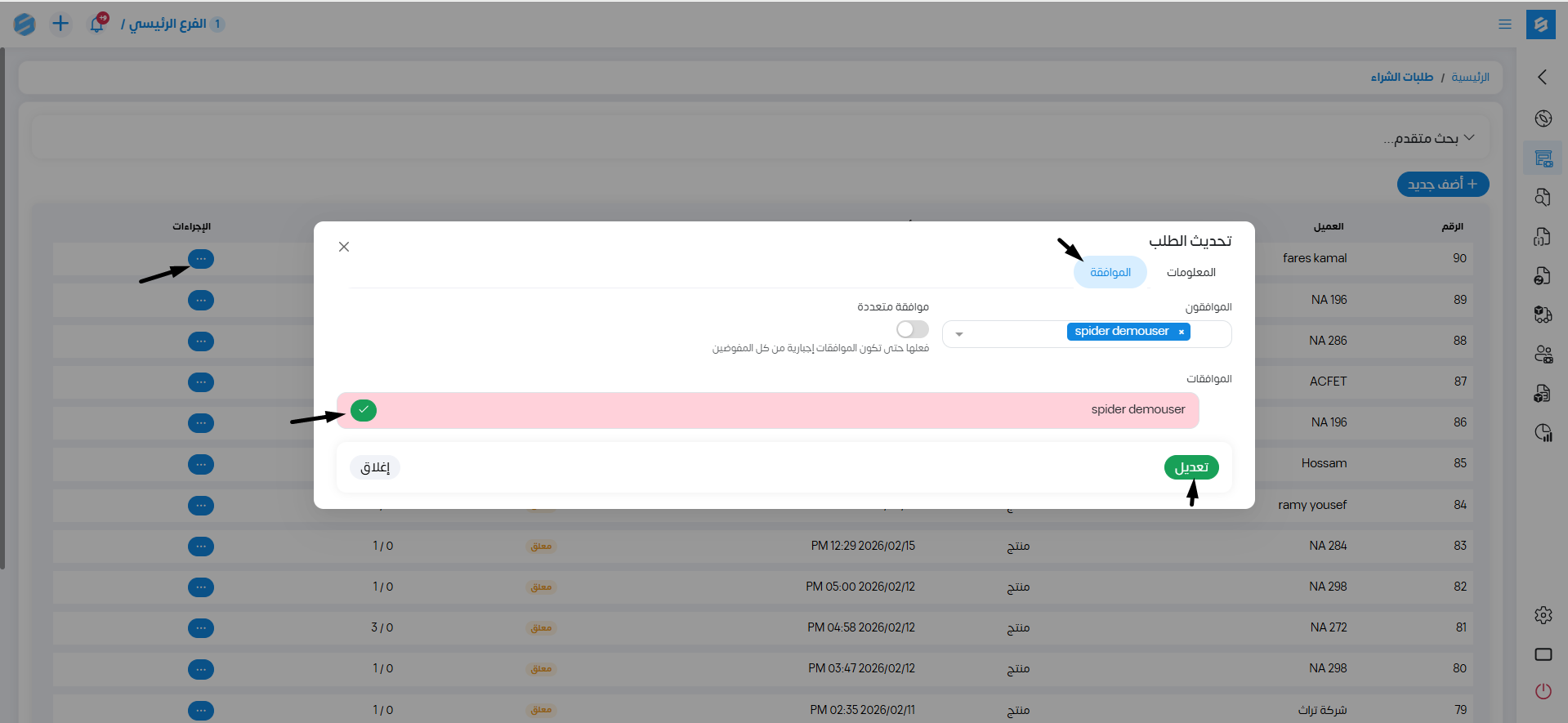Open the pie chart reports icon
The width and height of the screenshot is (1568, 723).
click(x=1543, y=433)
